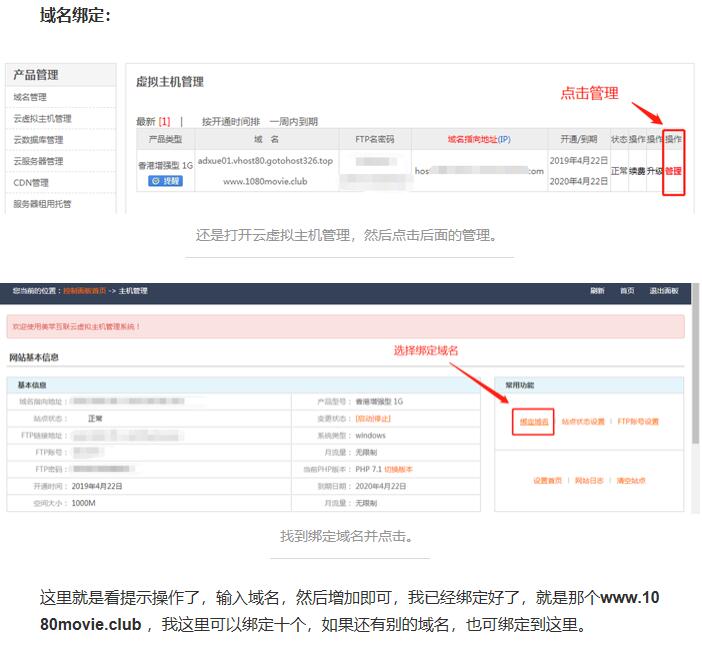Click 控制面板首页 breadcrumb link
The width and height of the screenshot is (702, 650).
(x=85, y=291)
